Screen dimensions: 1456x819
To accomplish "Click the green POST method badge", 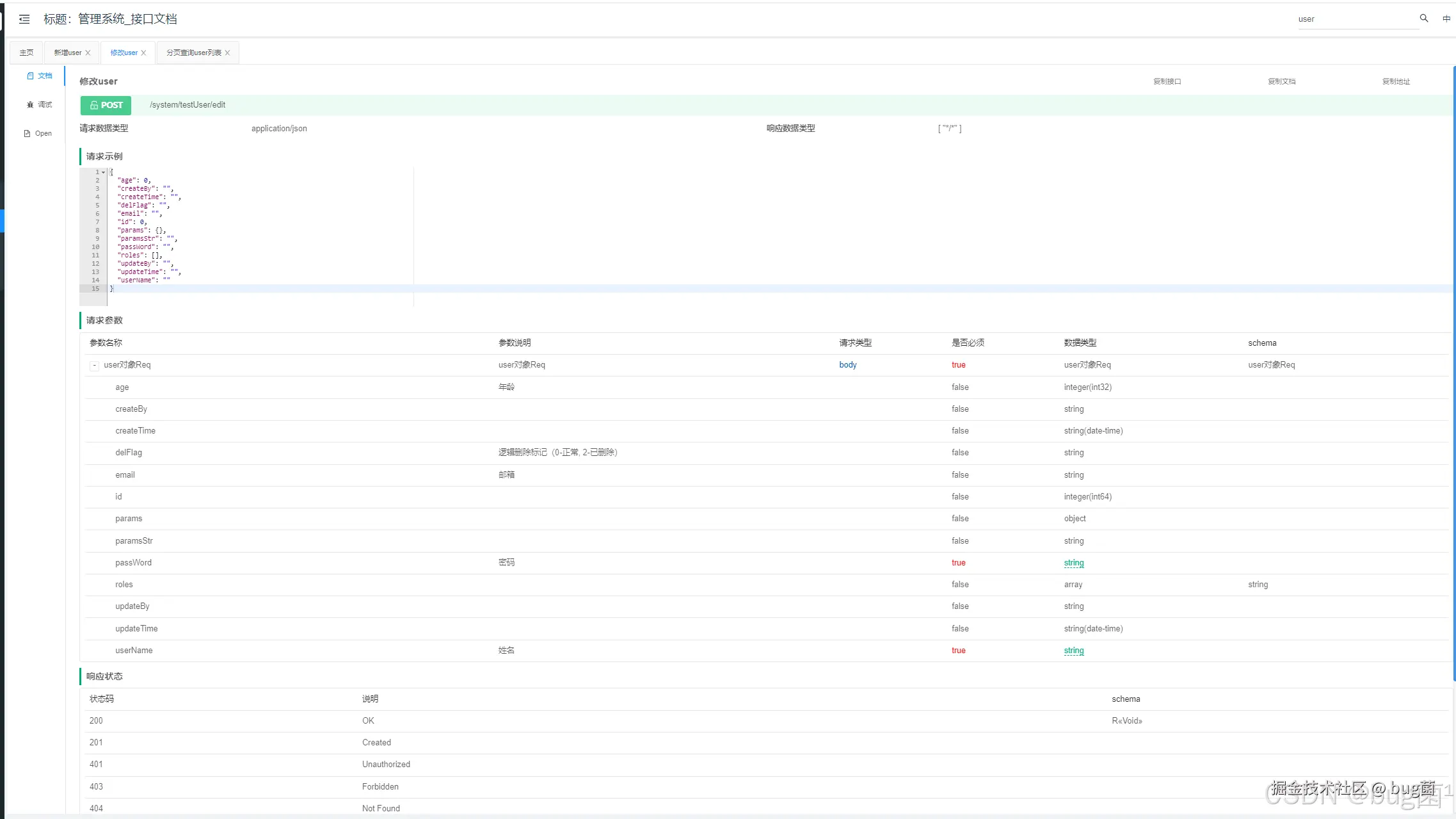I will tap(106, 105).
